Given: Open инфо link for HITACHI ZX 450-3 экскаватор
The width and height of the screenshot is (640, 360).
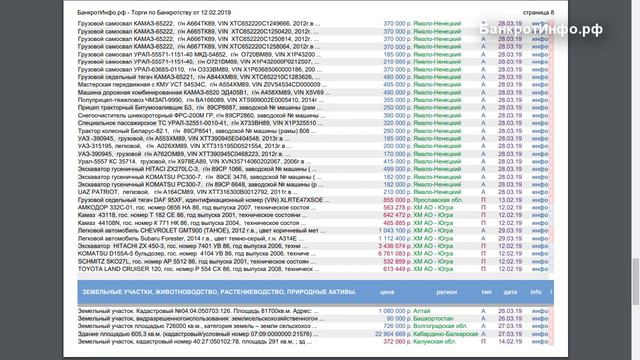Looking at the screenshot, I should click(540, 246).
